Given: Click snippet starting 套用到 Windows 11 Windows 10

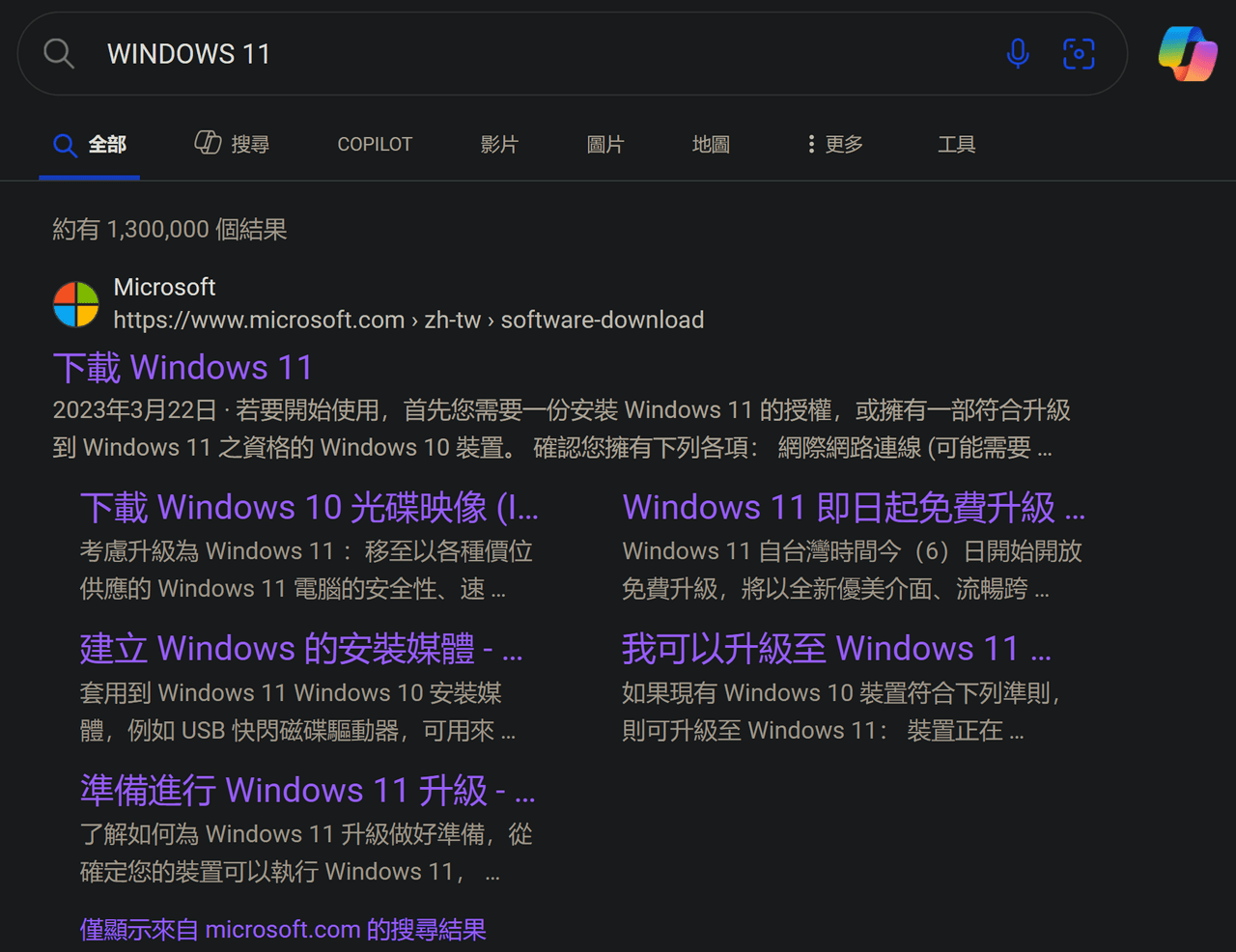Looking at the screenshot, I should (x=297, y=712).
